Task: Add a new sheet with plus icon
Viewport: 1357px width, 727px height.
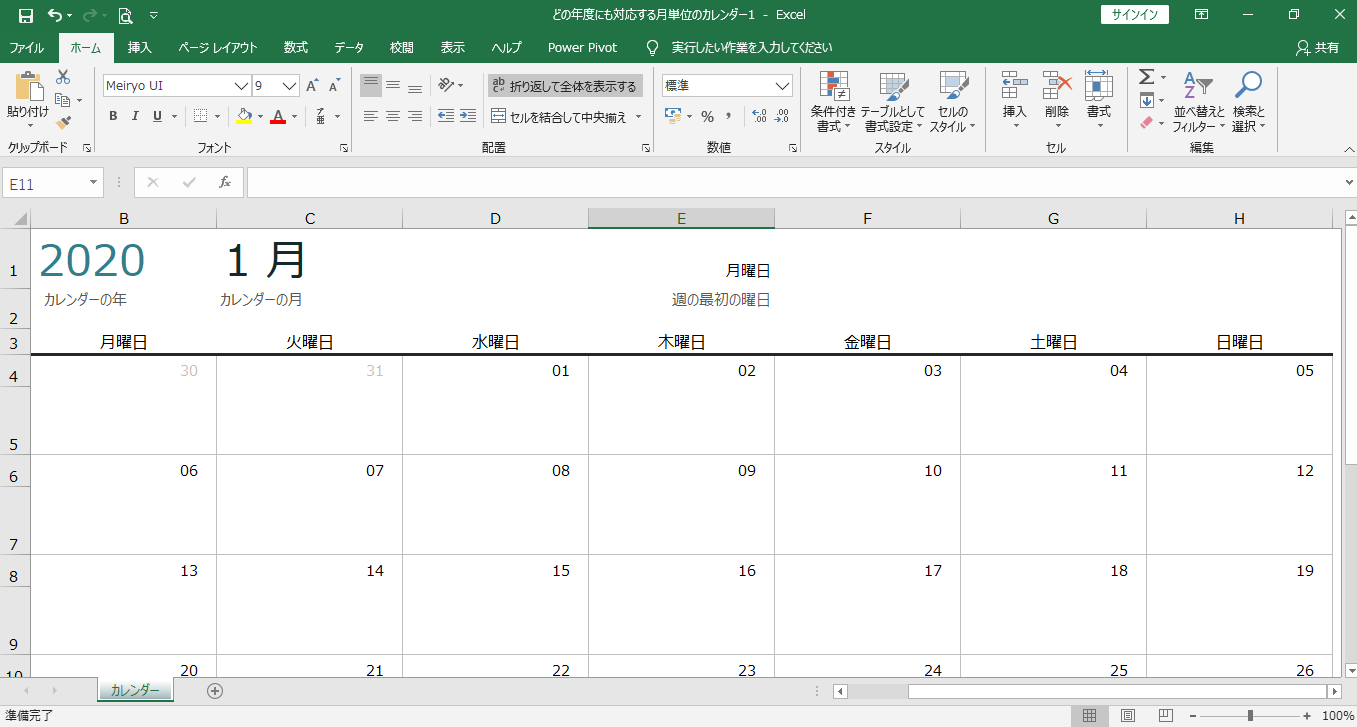Action: [215, 690]
